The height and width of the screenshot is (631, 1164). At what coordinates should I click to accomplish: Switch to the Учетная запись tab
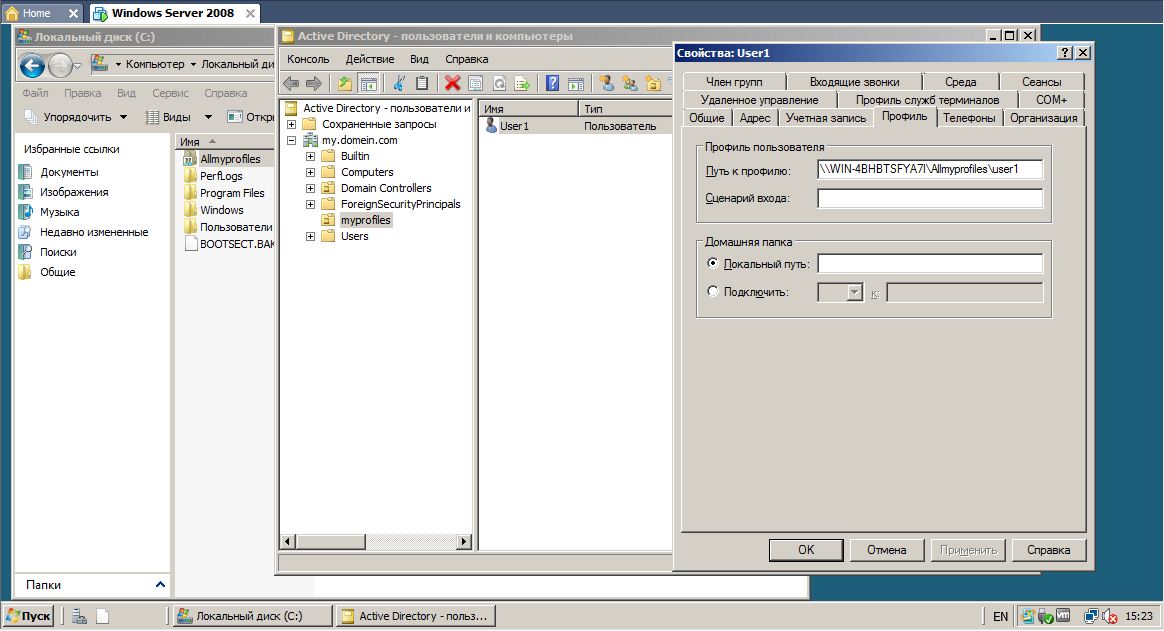click(825, 118)
